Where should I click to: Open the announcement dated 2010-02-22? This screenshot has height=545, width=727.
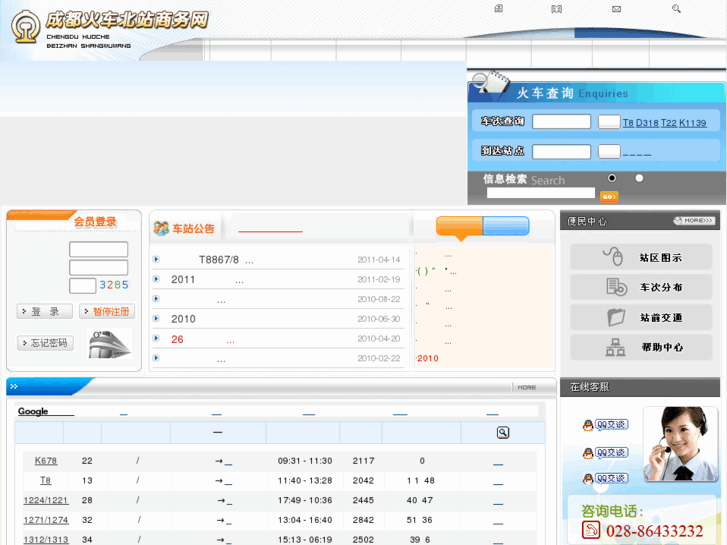click(221, 359)
